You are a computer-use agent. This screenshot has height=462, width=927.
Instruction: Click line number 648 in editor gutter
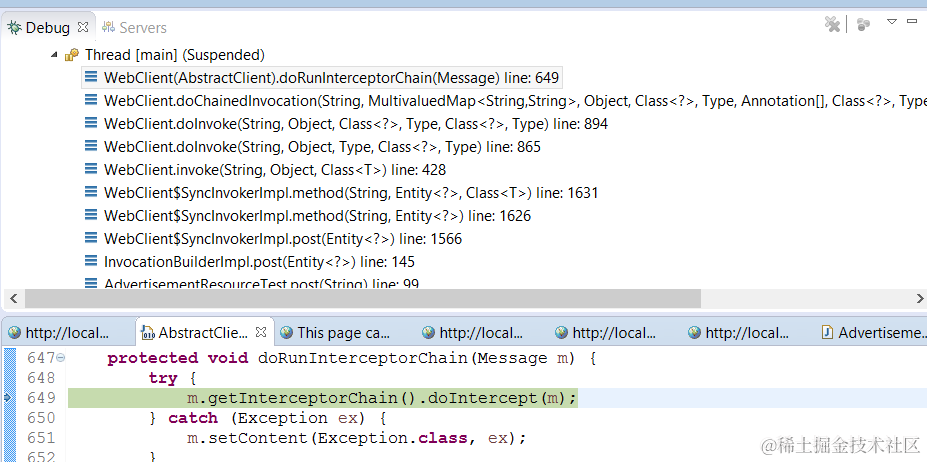(41, 377)
